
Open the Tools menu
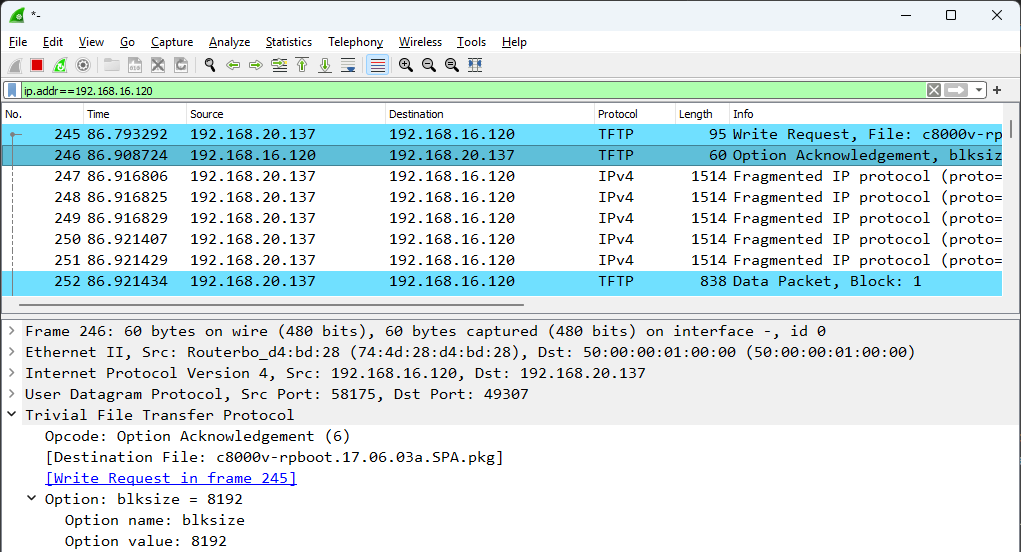[x=471, y=42]
